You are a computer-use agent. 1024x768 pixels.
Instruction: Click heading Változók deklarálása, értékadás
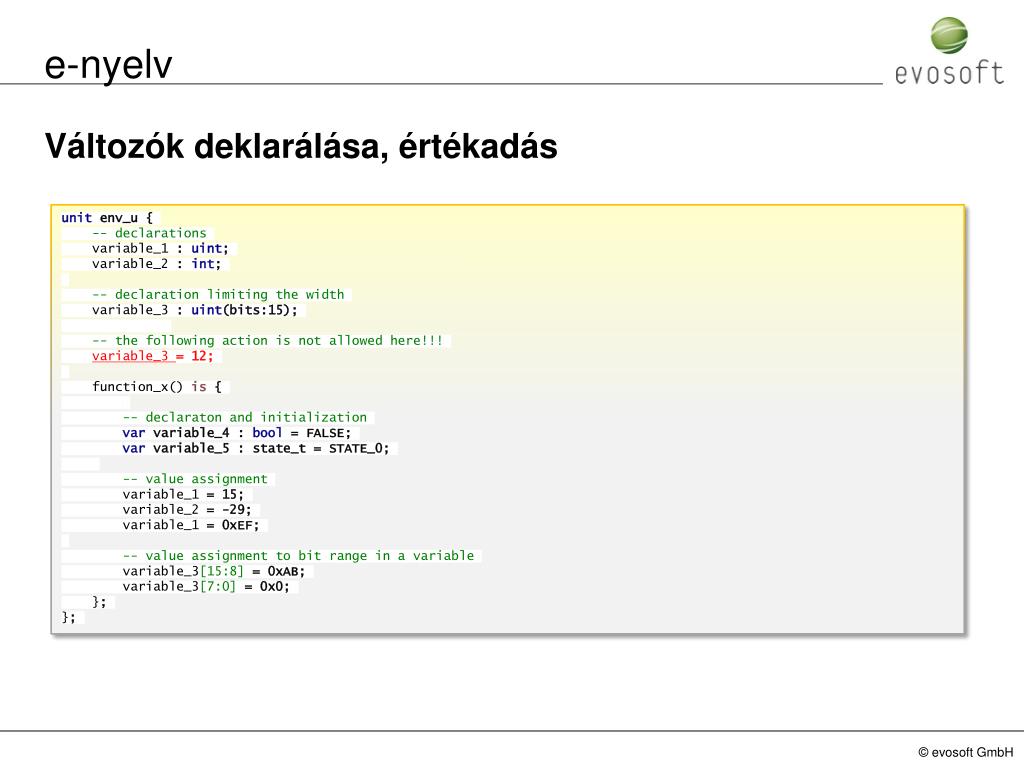301,146
